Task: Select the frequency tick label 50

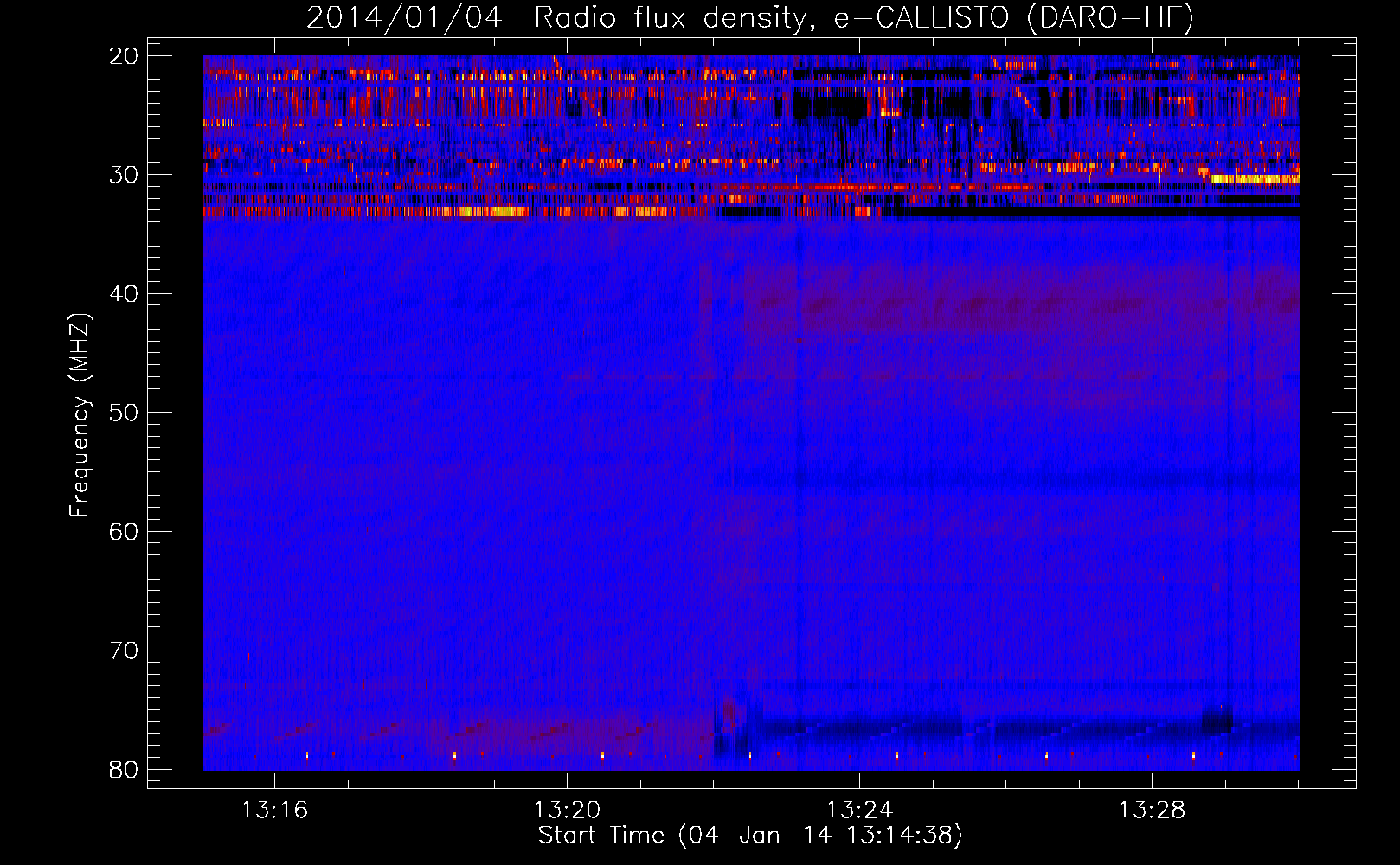Action: click(x=124, y=413)
